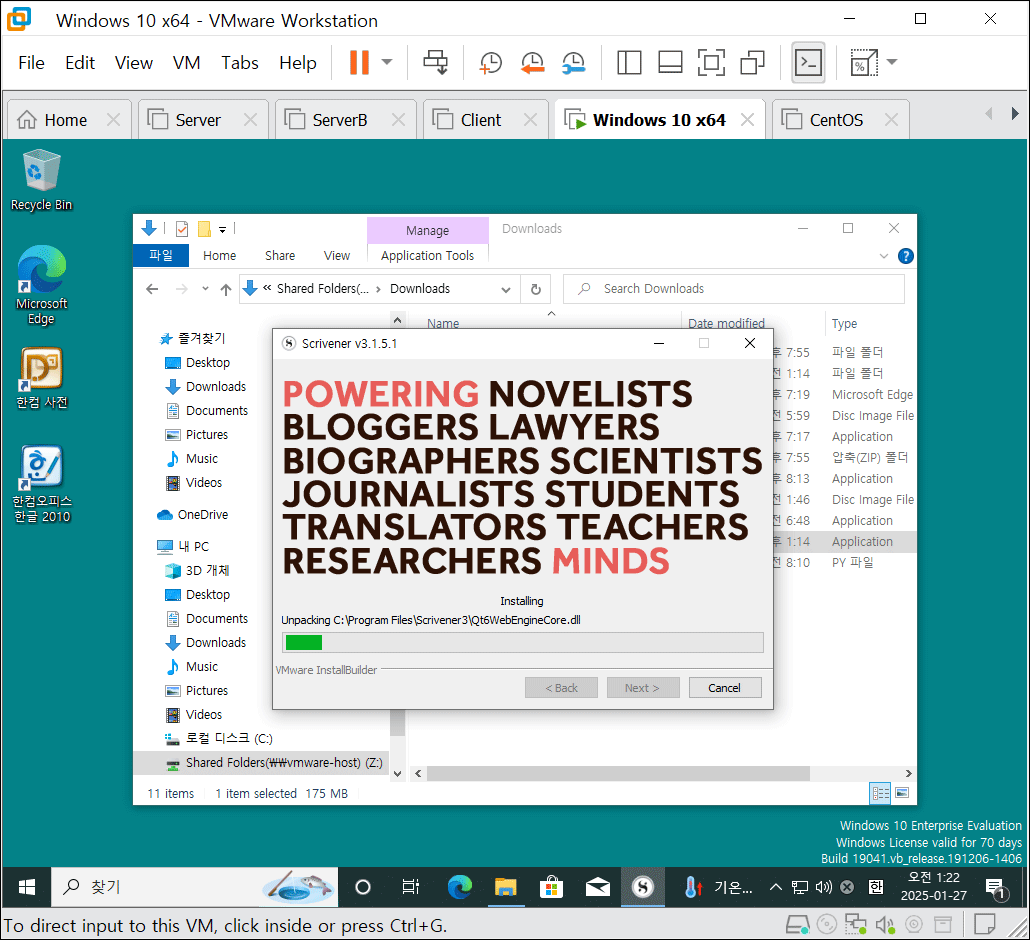
Task: Open the VMware Tabs menu
Action: [239, 62]
